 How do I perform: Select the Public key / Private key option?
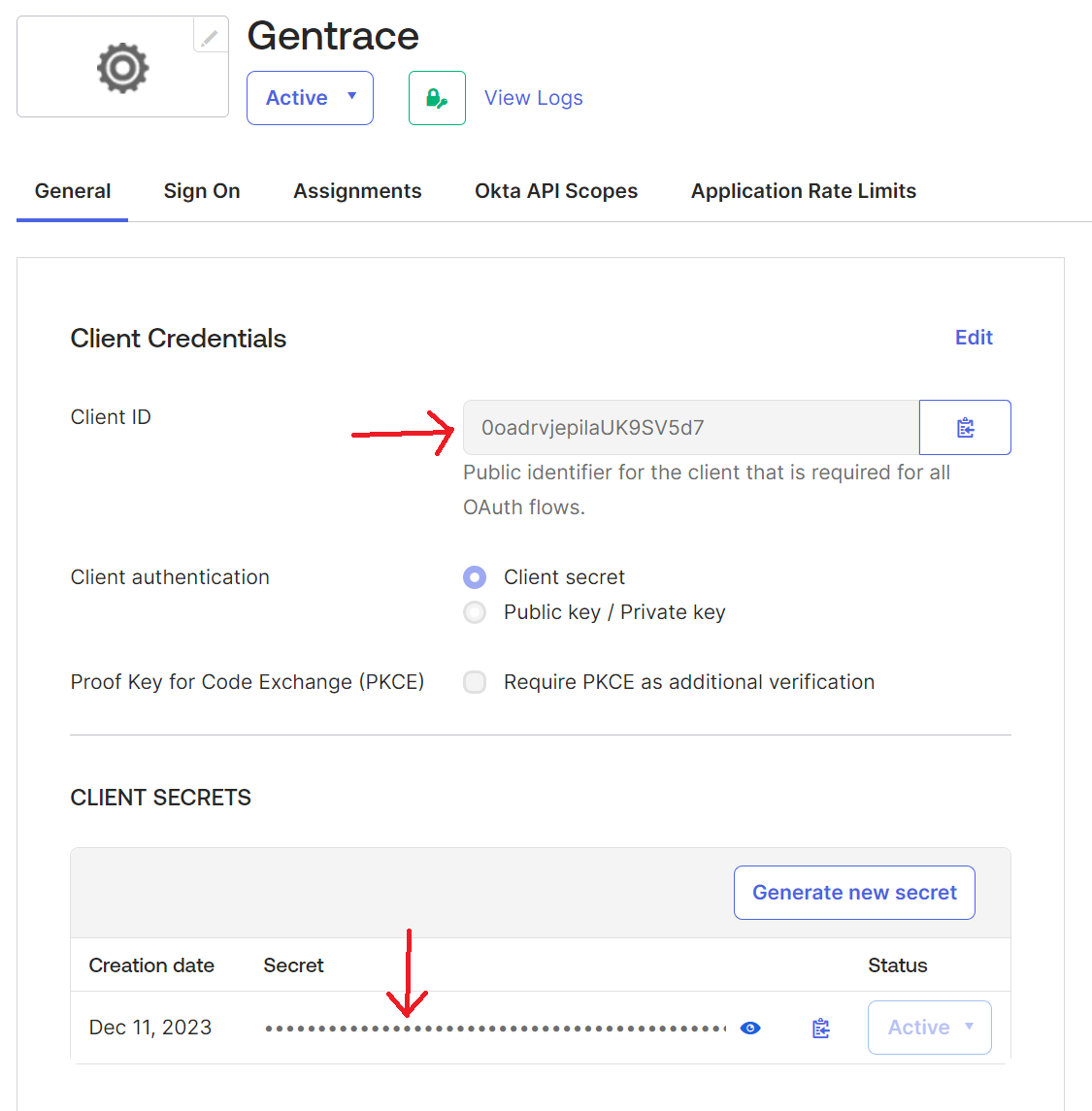pos(475,612)
